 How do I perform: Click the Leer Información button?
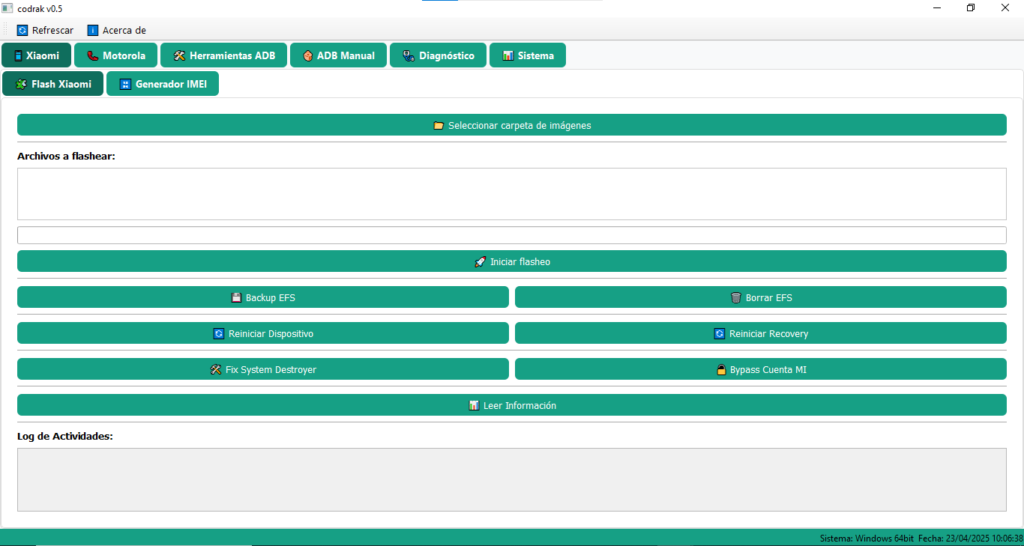pyautogui.click(x=512, y=406)
